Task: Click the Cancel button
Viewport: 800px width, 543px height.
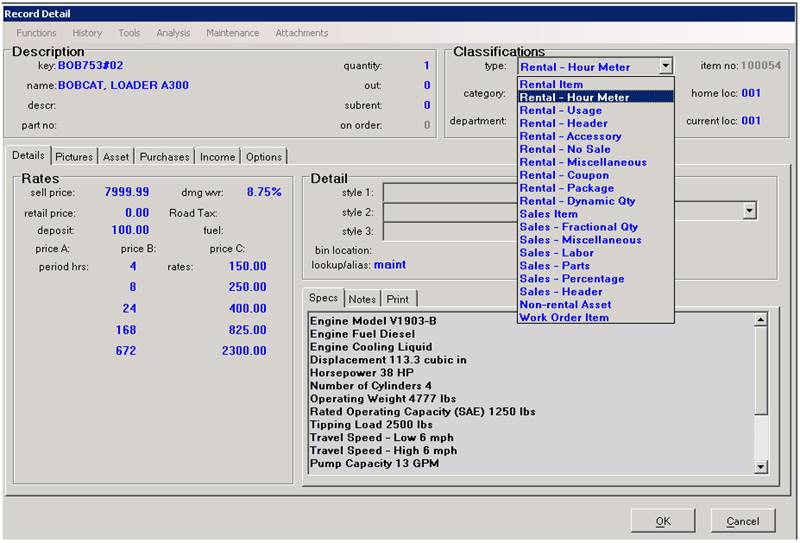Action: (x=743, y=521)
